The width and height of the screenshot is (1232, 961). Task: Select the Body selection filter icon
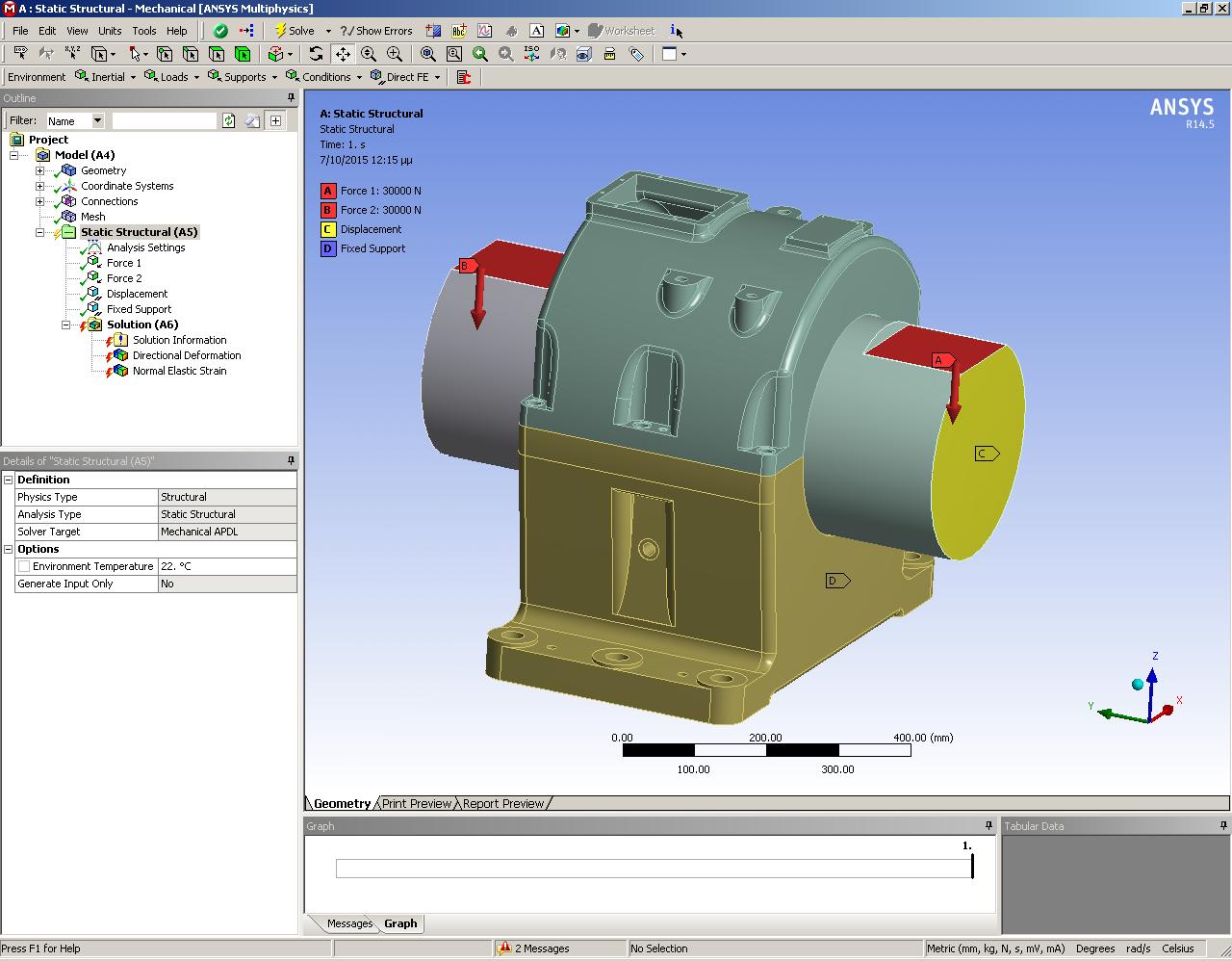tap(243, 54)
